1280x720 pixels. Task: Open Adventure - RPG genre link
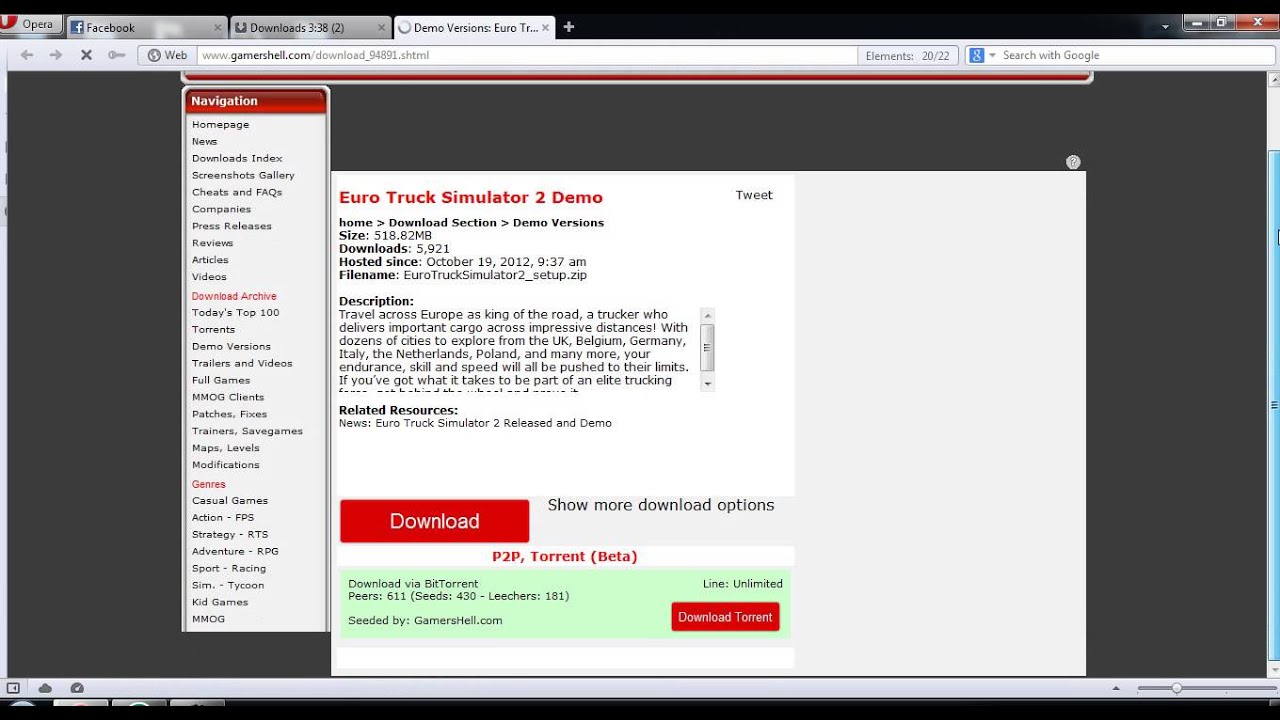coord(235,552)
